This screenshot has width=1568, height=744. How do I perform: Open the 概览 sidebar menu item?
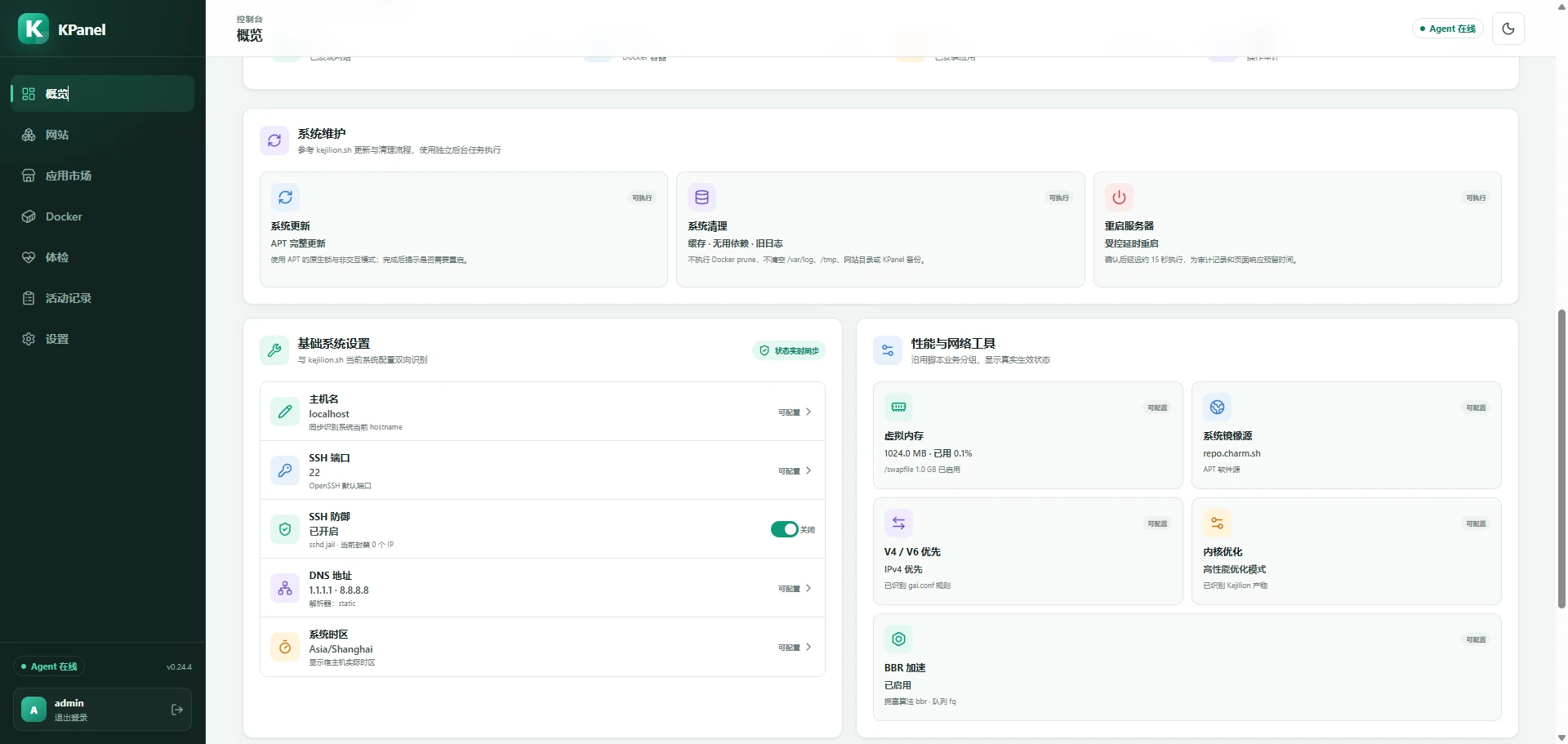103,94
